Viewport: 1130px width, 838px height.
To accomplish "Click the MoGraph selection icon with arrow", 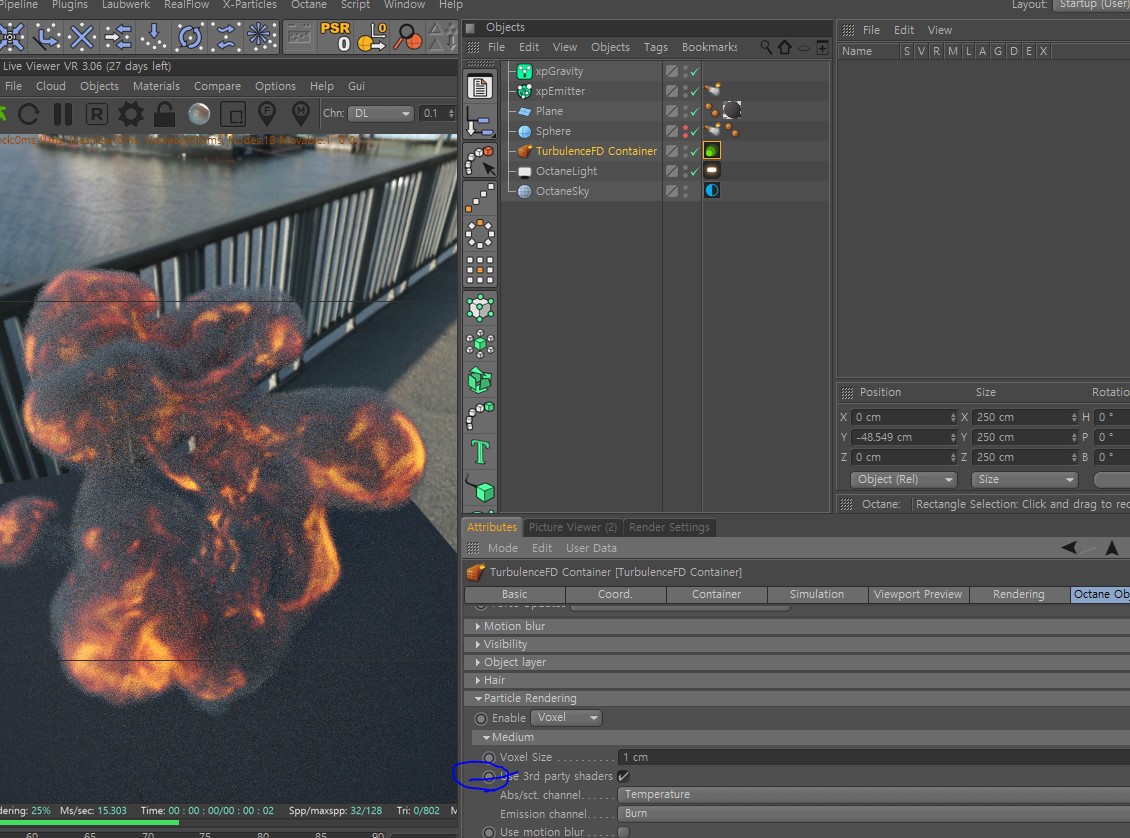I will (x=480, y=160).
